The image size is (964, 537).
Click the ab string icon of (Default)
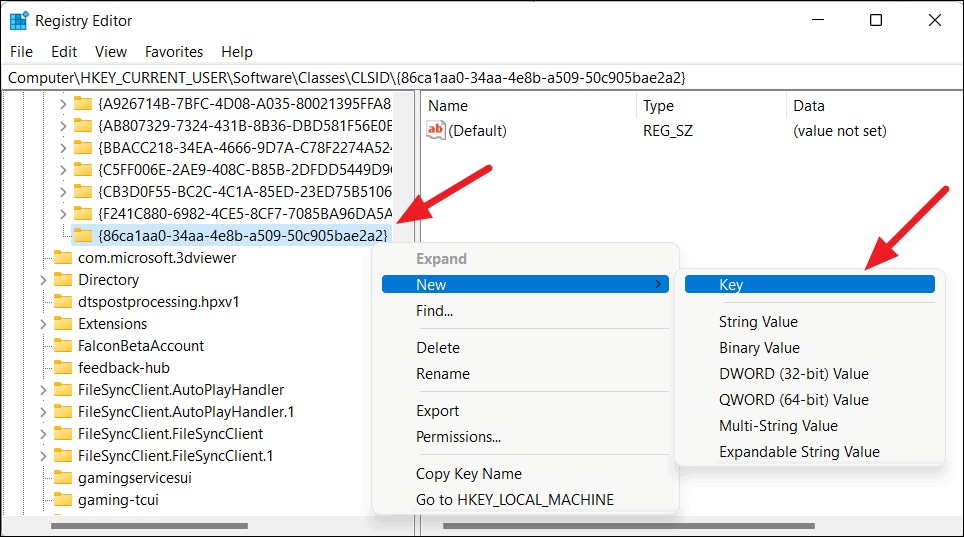tap(436, 130)
